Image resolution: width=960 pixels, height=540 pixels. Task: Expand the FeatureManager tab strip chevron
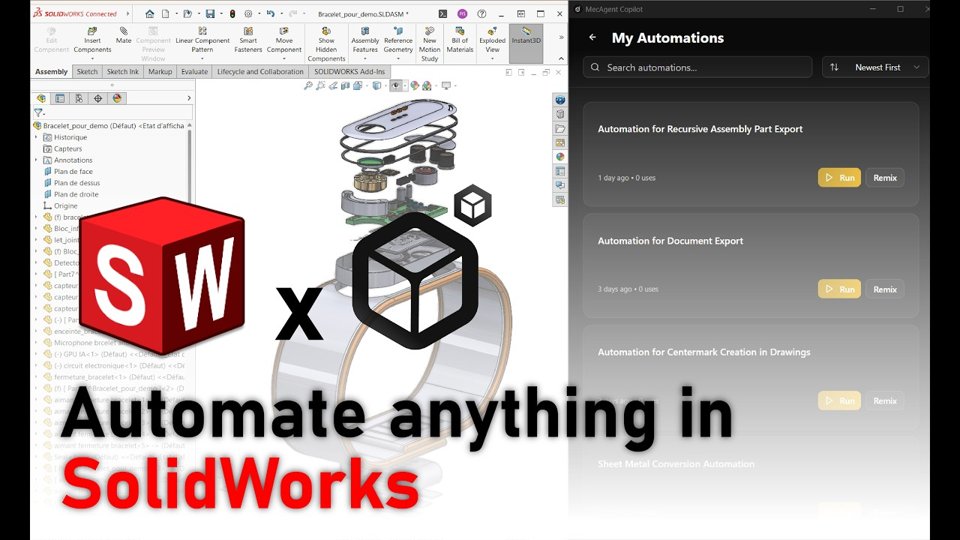189,98
